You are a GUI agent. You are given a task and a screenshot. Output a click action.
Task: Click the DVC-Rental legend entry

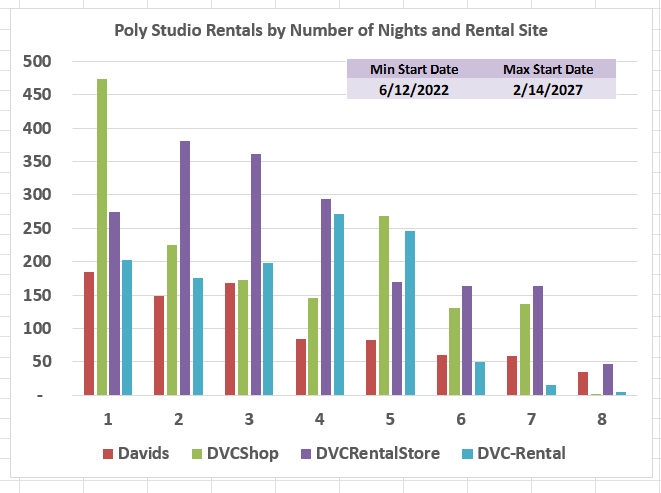(x=513, y=453)
